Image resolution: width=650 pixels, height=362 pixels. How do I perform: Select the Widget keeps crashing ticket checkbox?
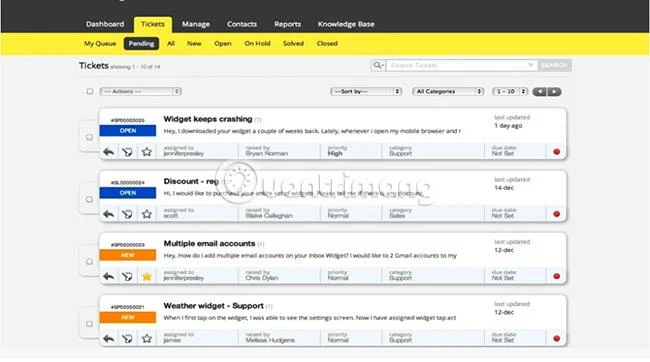[89, 137]
